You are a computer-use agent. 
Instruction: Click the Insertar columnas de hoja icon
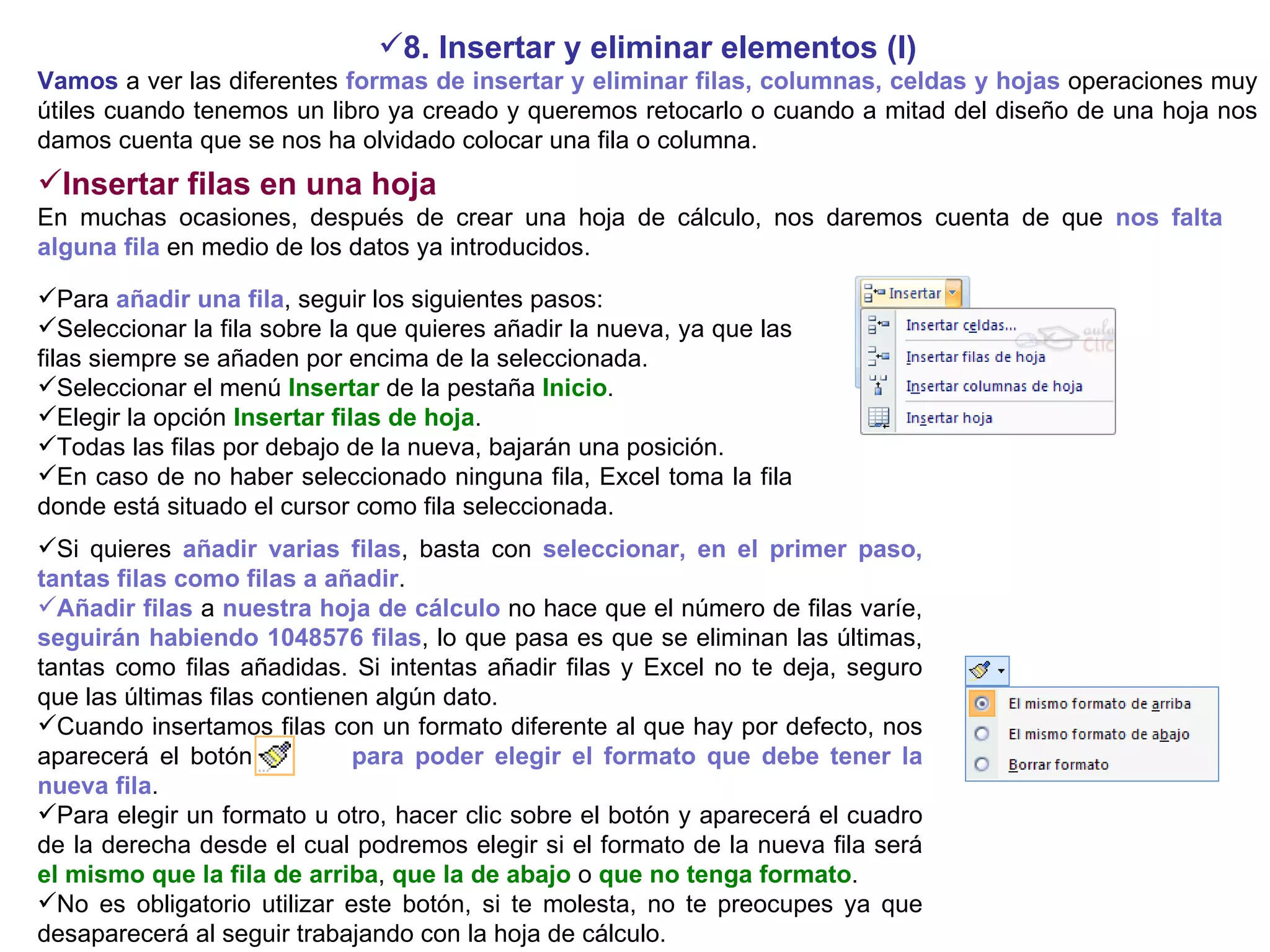pos(878,386)
